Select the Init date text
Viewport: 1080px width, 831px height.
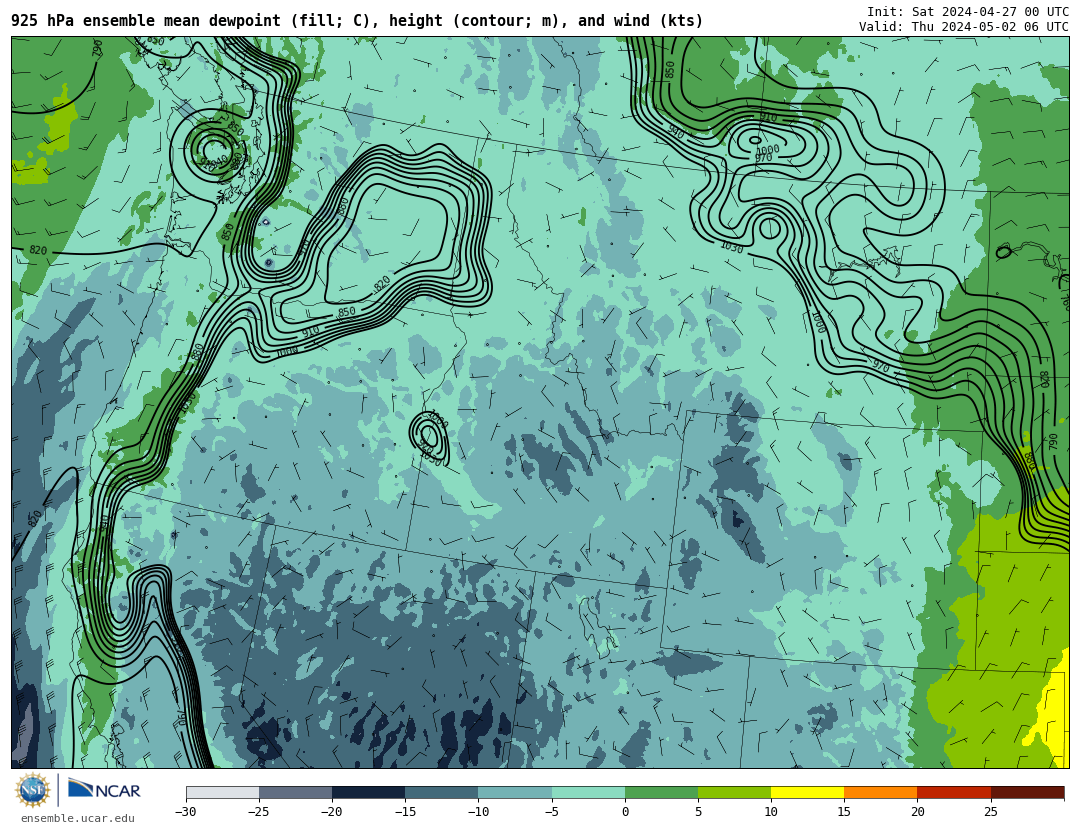pos(968,12)
